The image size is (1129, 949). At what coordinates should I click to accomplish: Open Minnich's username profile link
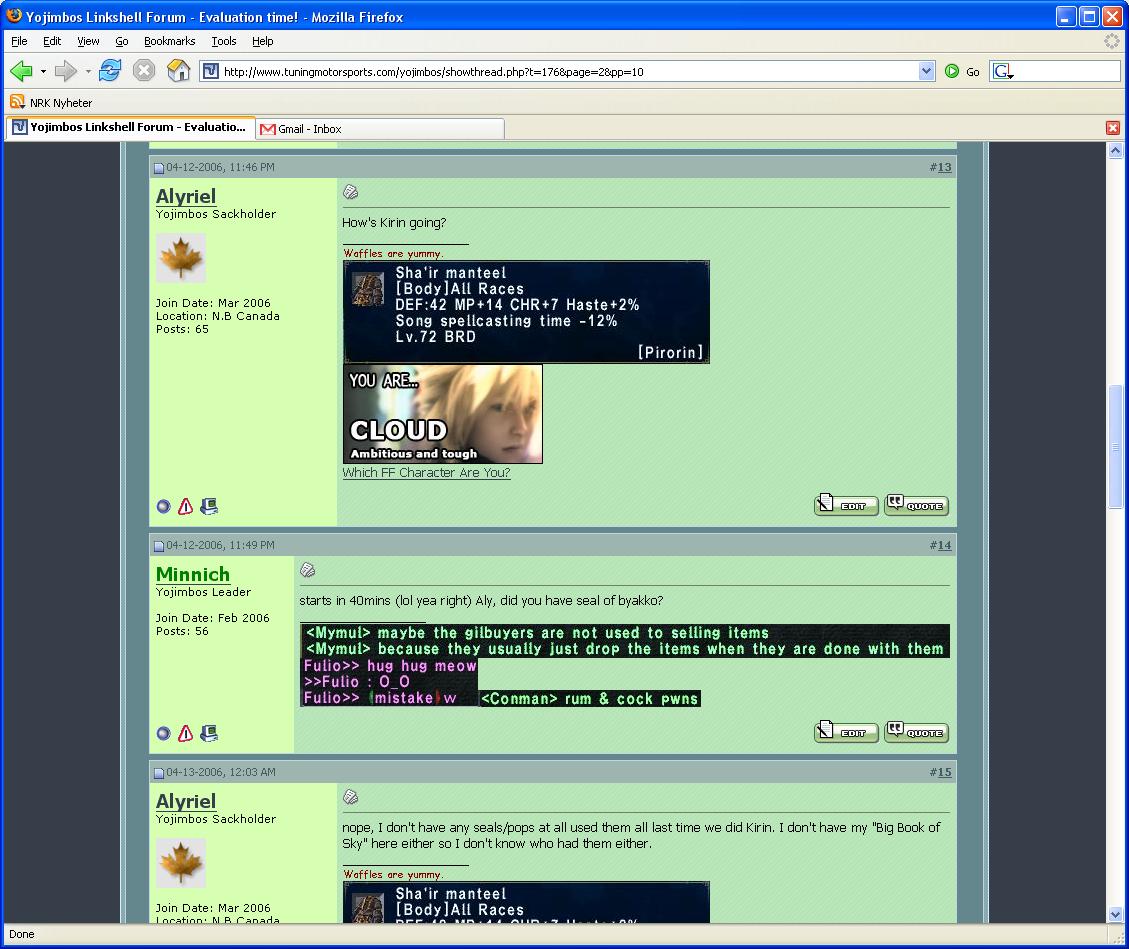tap(193, 574)
